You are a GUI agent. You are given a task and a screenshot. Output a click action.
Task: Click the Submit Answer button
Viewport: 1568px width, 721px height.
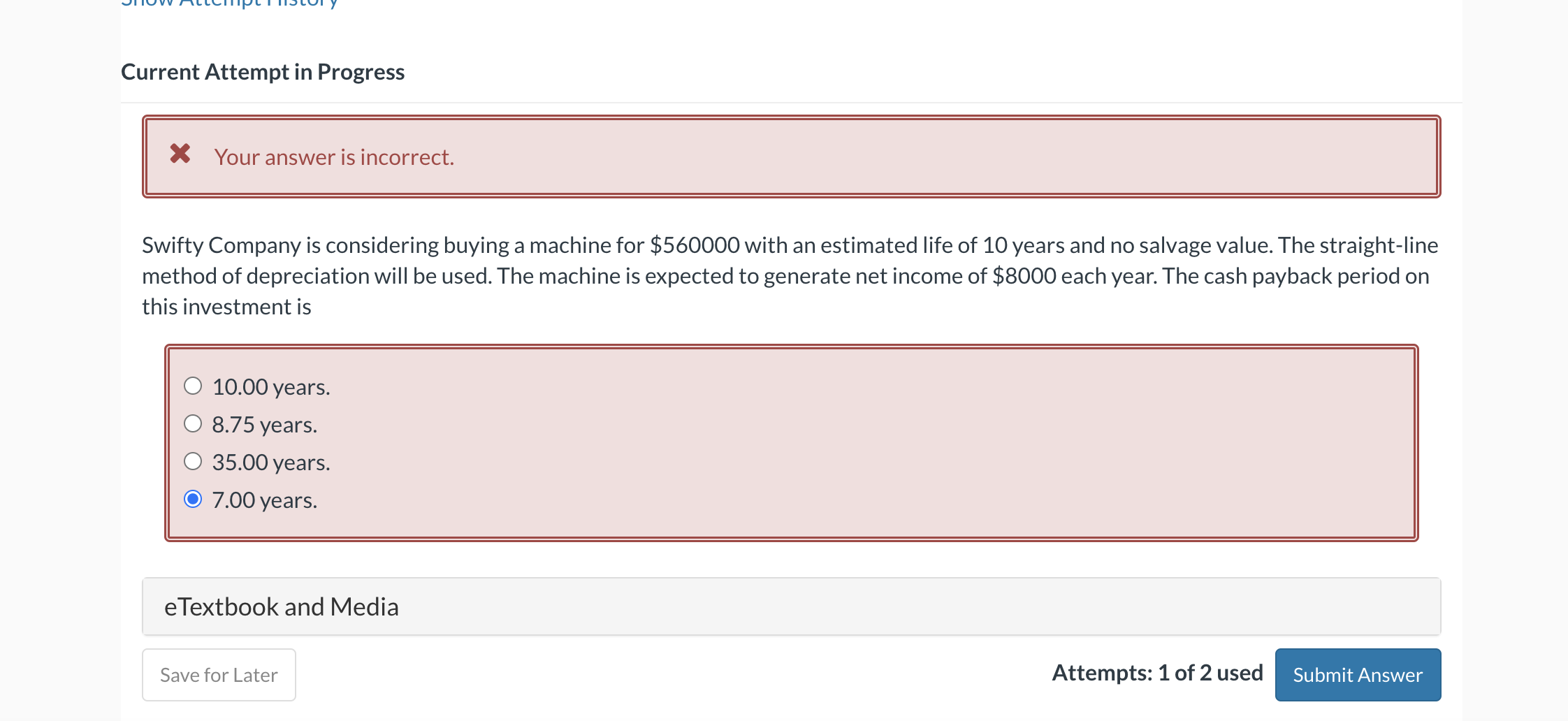coord(1357,674)
